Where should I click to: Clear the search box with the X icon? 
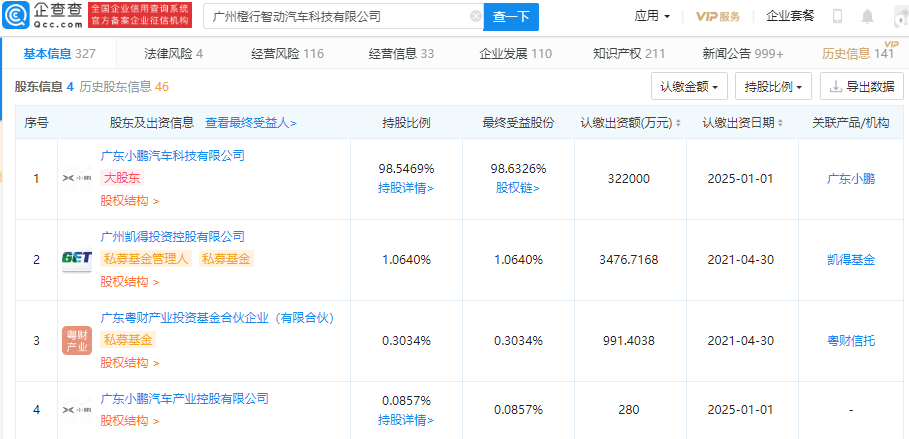pyautogui.click(x=475, y=16)
